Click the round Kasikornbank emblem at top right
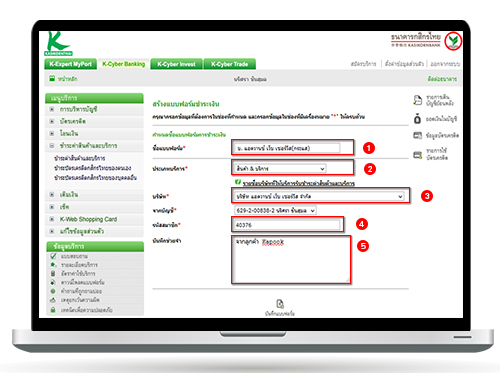This screenshot has width=500, height=373. click(453, 41)
